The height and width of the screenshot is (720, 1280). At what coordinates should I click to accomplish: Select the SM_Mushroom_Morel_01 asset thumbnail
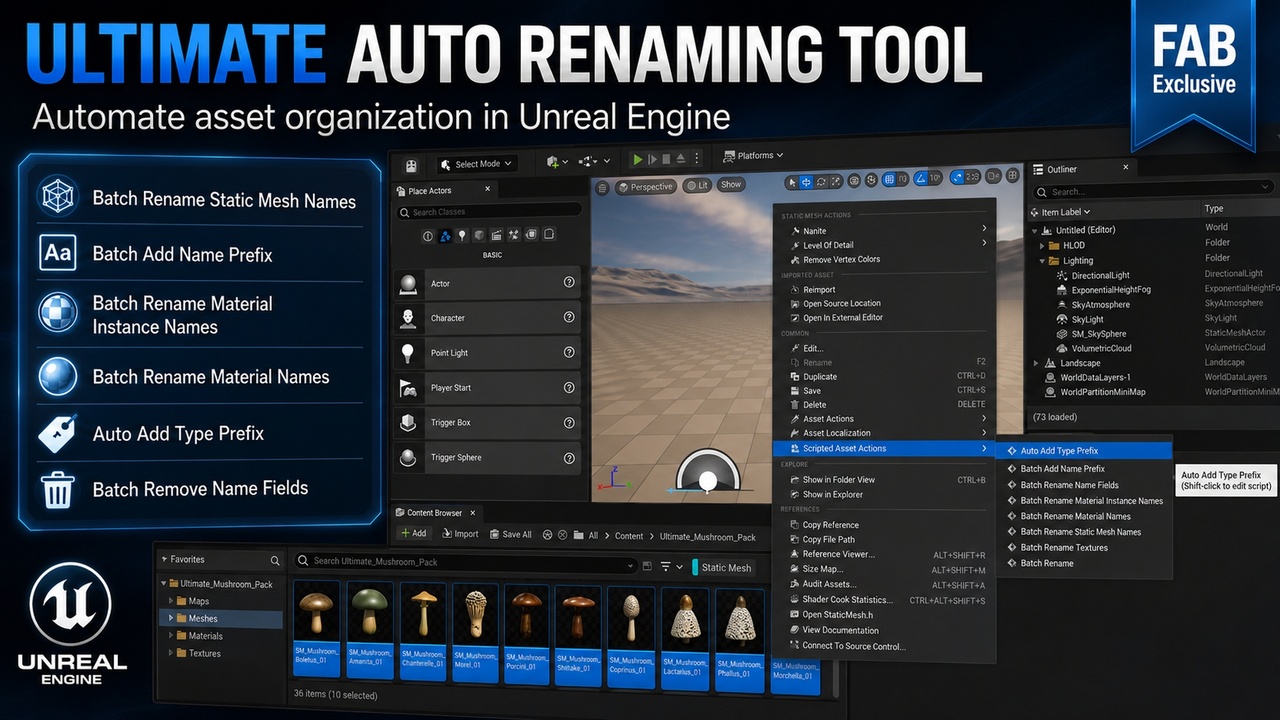point(474,634)
